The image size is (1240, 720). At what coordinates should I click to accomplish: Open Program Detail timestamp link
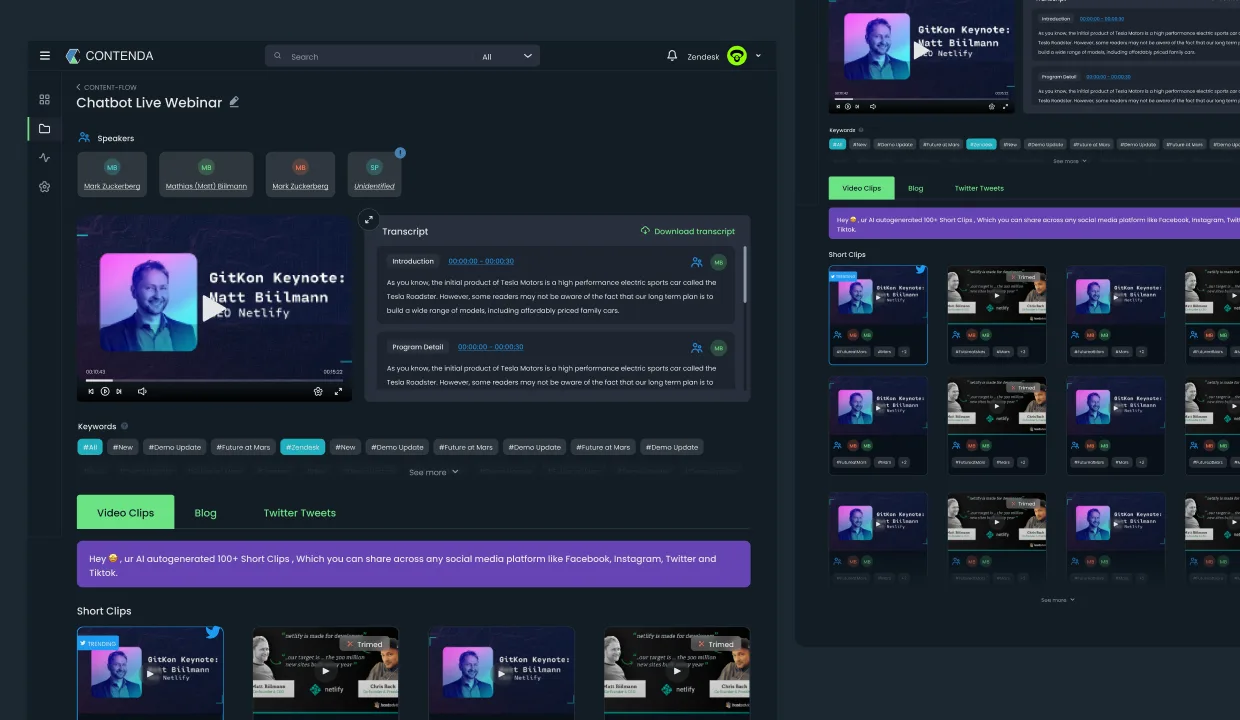point(490,347)
